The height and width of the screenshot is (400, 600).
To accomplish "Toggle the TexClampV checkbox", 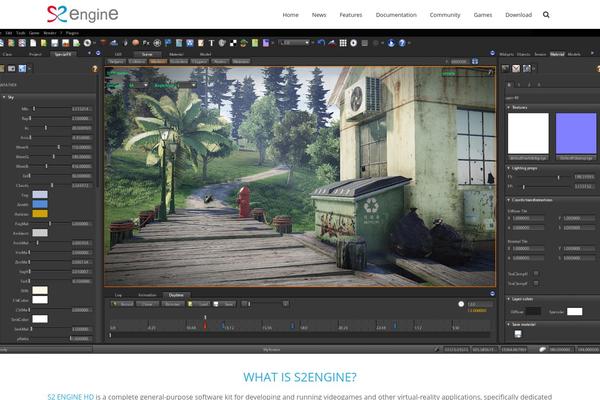I will [x=536, y=283].
